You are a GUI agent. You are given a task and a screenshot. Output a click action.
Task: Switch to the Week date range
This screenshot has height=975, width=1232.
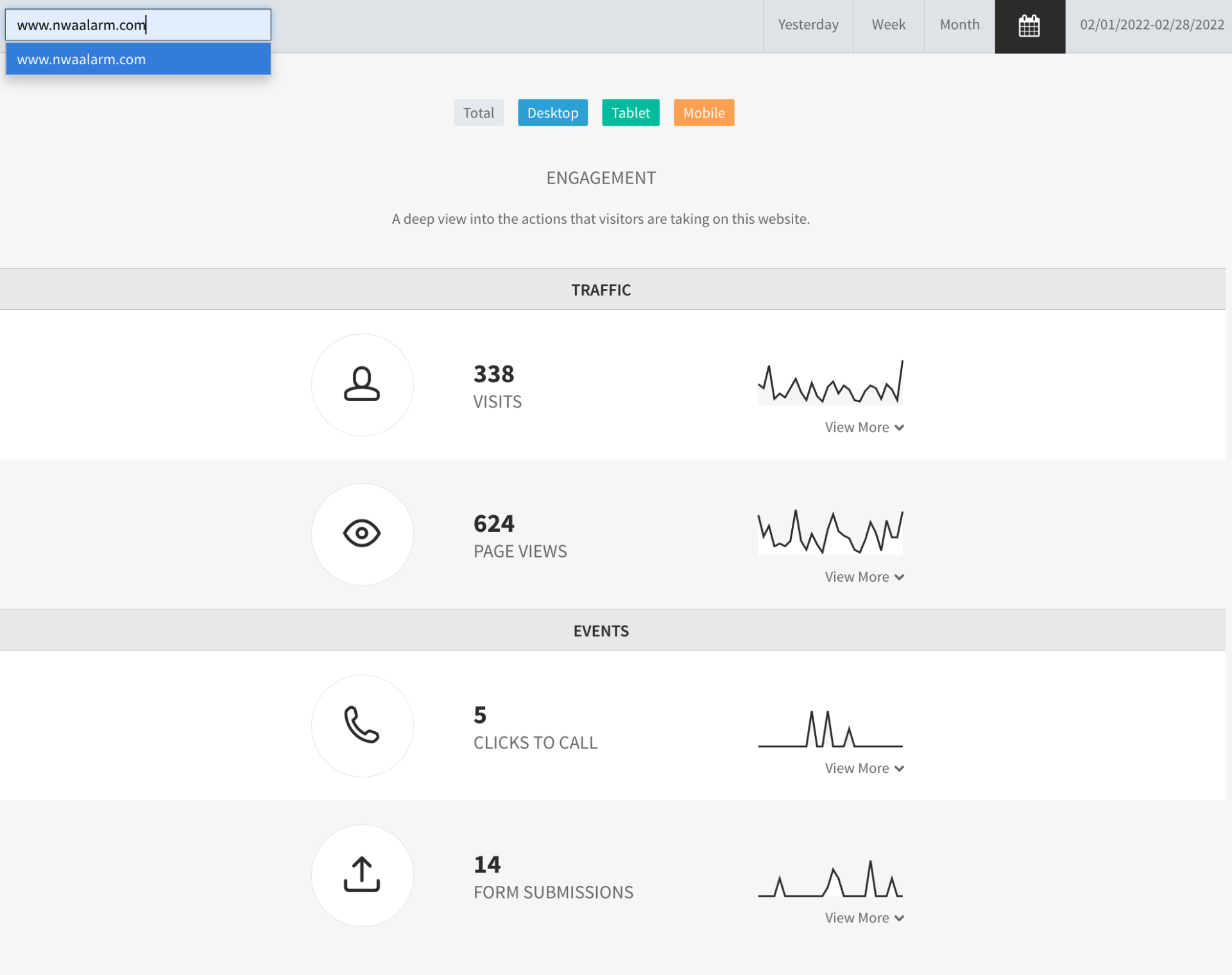[x=888, y=25]
